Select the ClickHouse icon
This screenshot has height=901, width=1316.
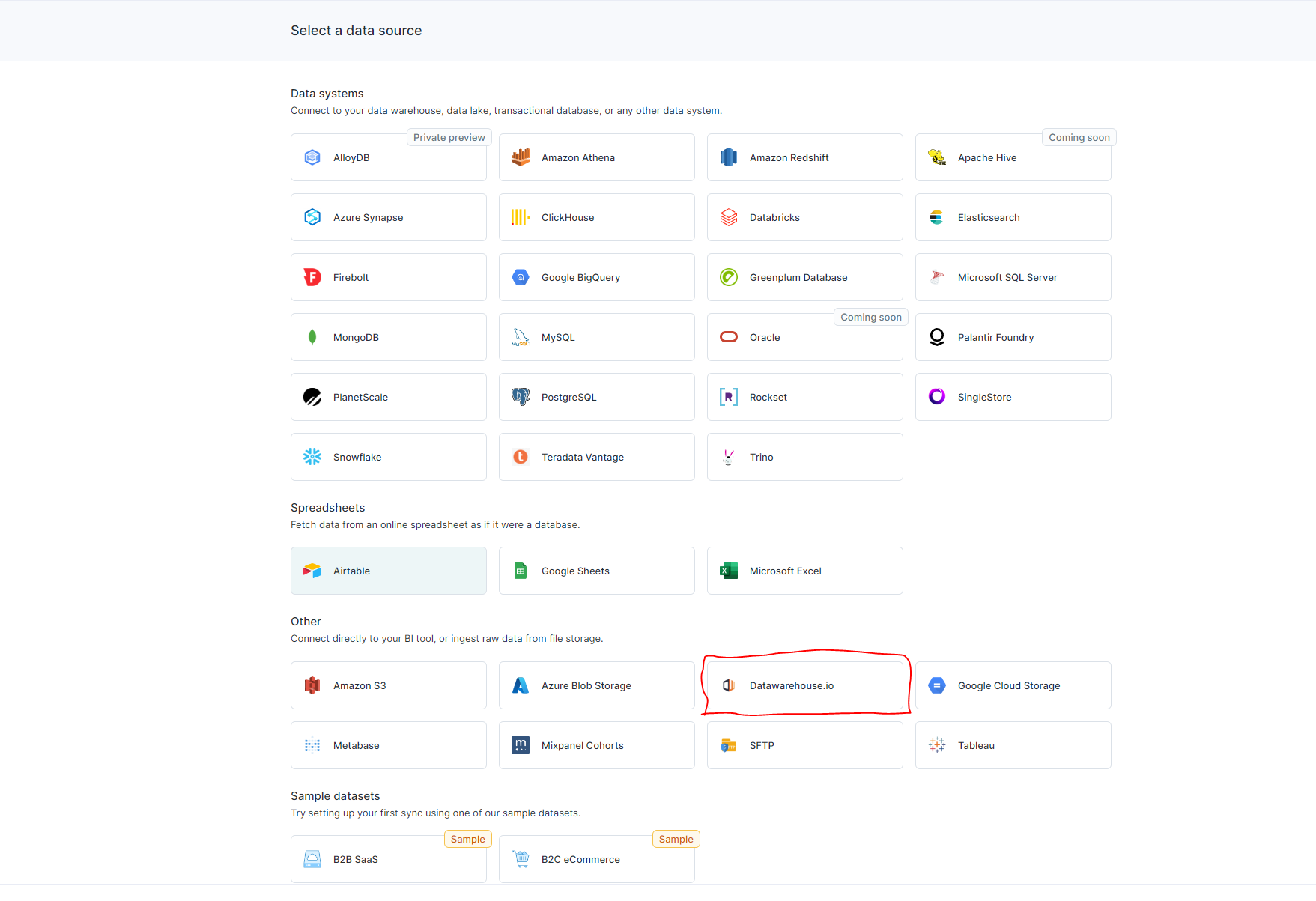point(521,217)
